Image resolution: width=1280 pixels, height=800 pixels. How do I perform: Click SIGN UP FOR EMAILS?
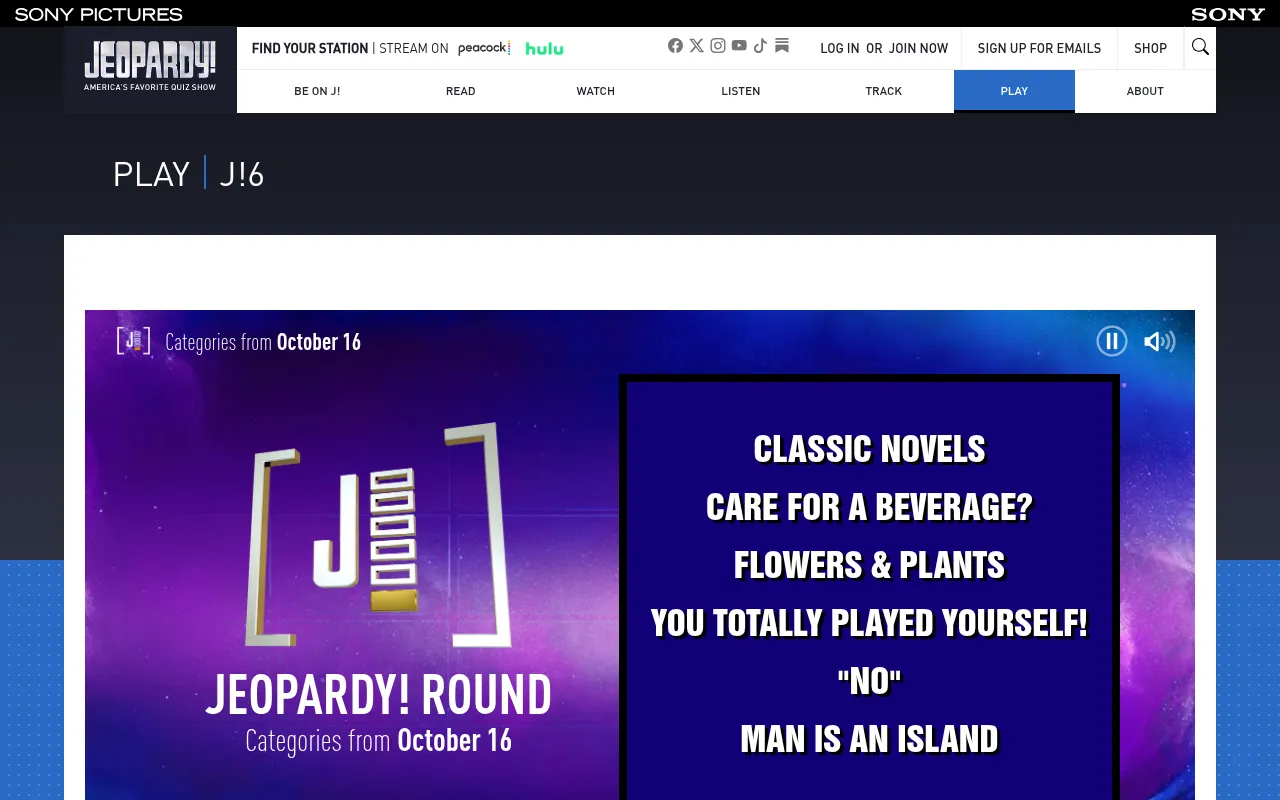click(x=1039, y=48)
